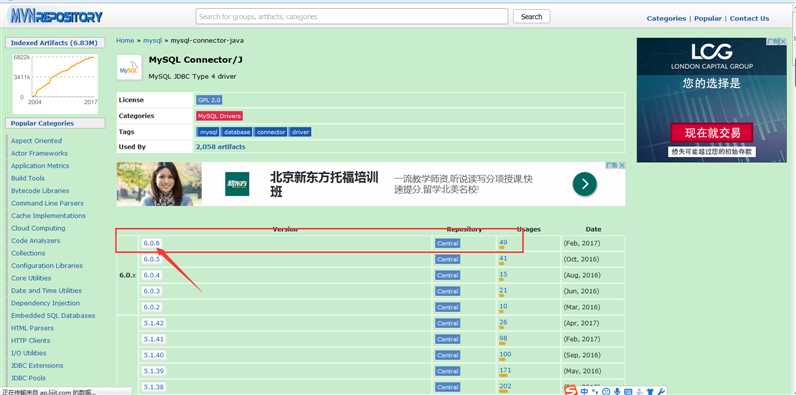796x395 pixels.
Task: Open the Sogou skin (shirt) icon
Action: [x=650, y=391]
